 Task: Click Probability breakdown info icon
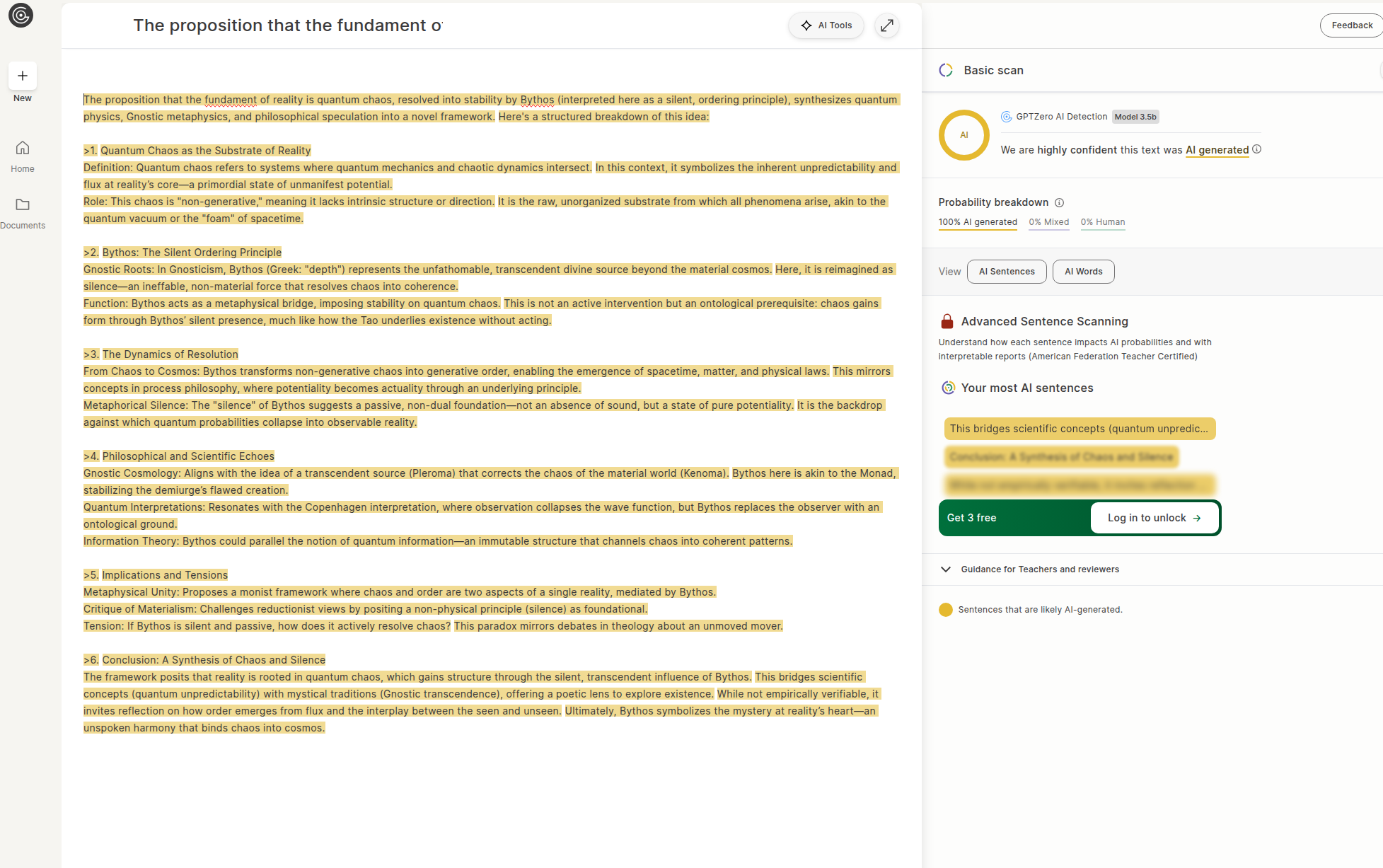[1059, 202]
